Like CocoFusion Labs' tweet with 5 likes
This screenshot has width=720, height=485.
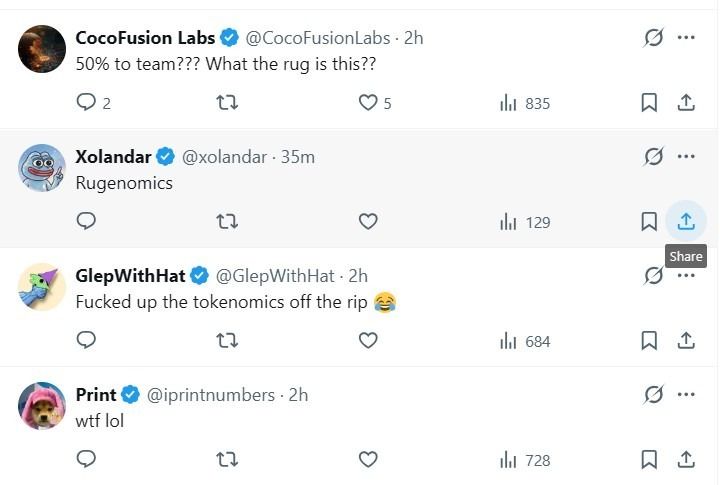pos(368,103)
